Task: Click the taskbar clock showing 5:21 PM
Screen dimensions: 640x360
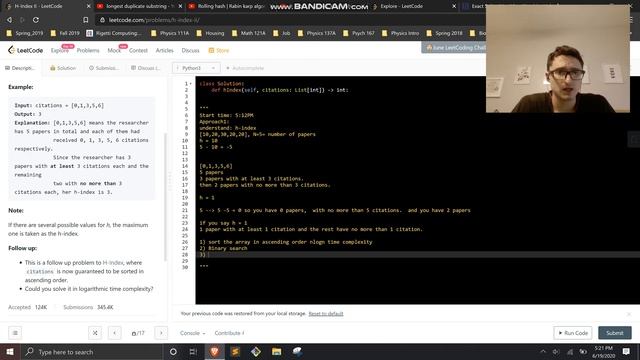Action: (x=603, y=351)
